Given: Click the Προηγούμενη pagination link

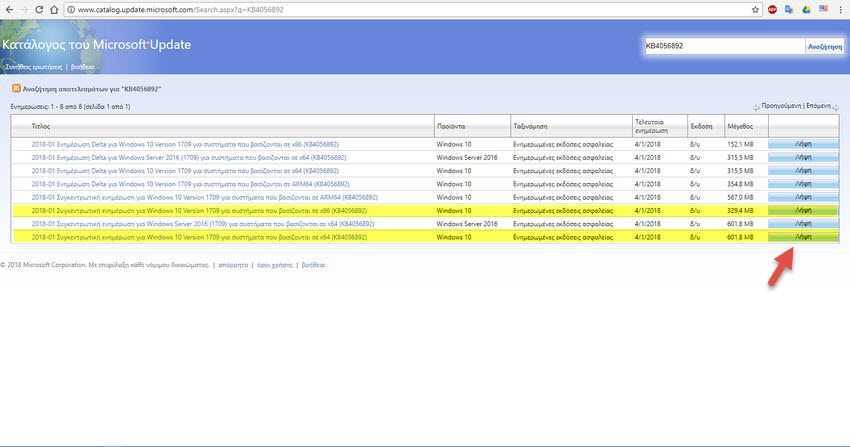Looking at the screenshot, I should click(x=782, y=106).
